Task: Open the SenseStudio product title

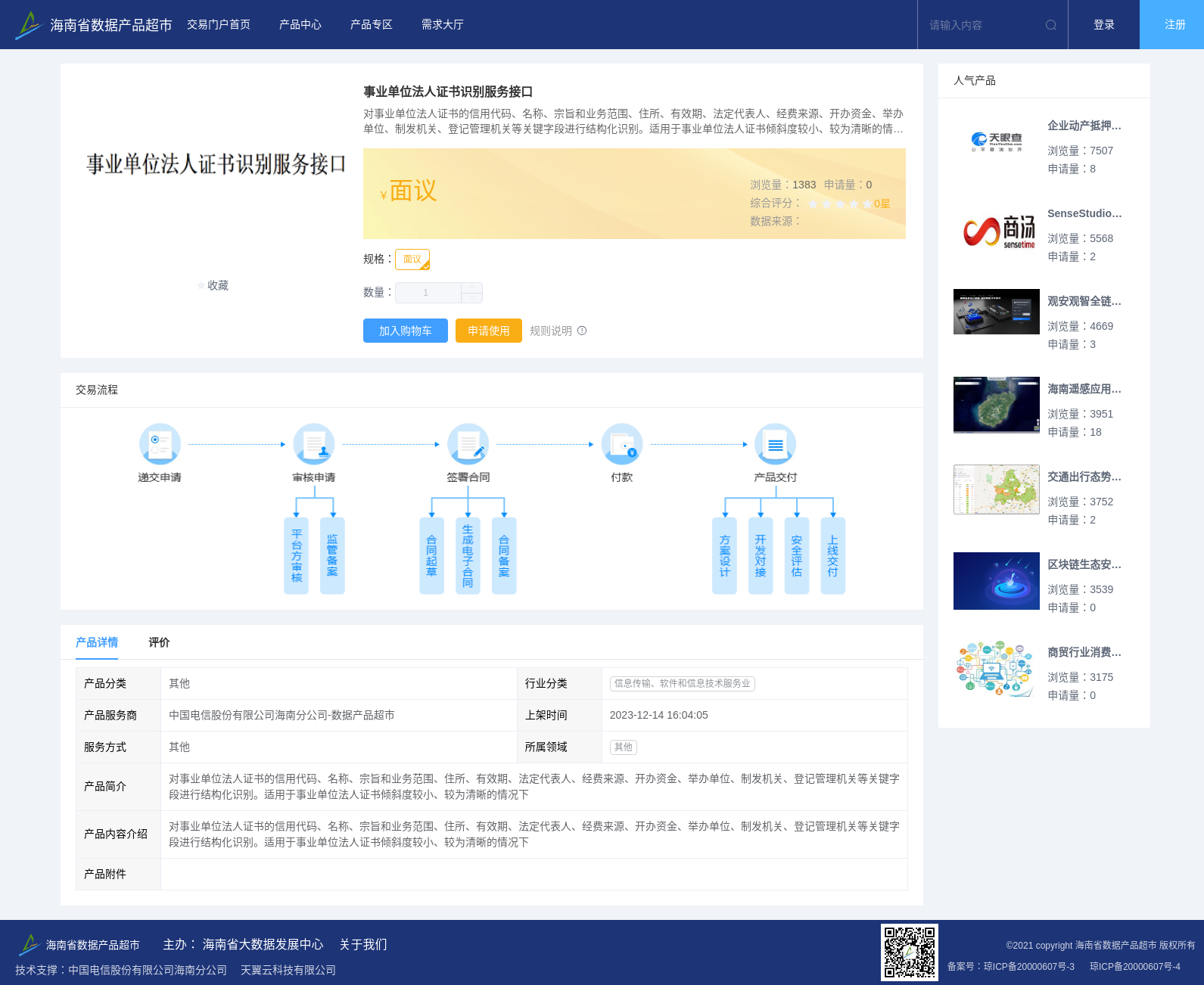Action: pyautogui.click(x=1084, y=213)
